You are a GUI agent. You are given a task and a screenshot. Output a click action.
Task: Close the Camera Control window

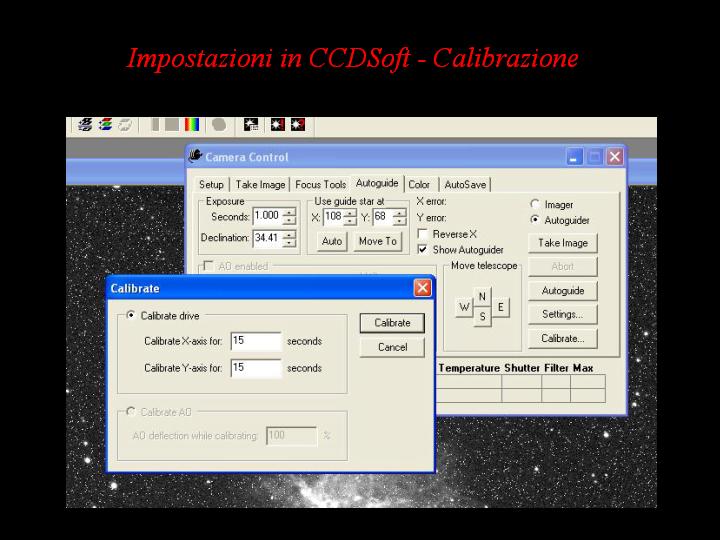614,157
